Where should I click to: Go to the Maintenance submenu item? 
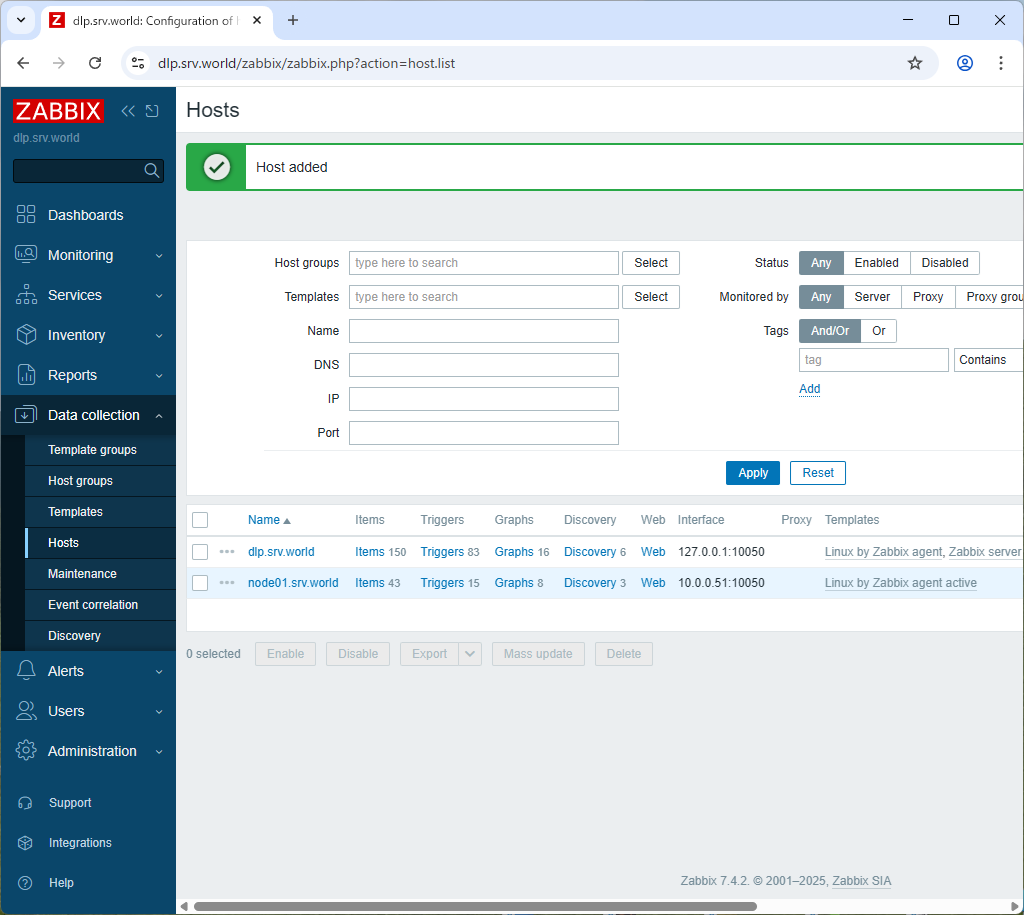tap(82, 574)
